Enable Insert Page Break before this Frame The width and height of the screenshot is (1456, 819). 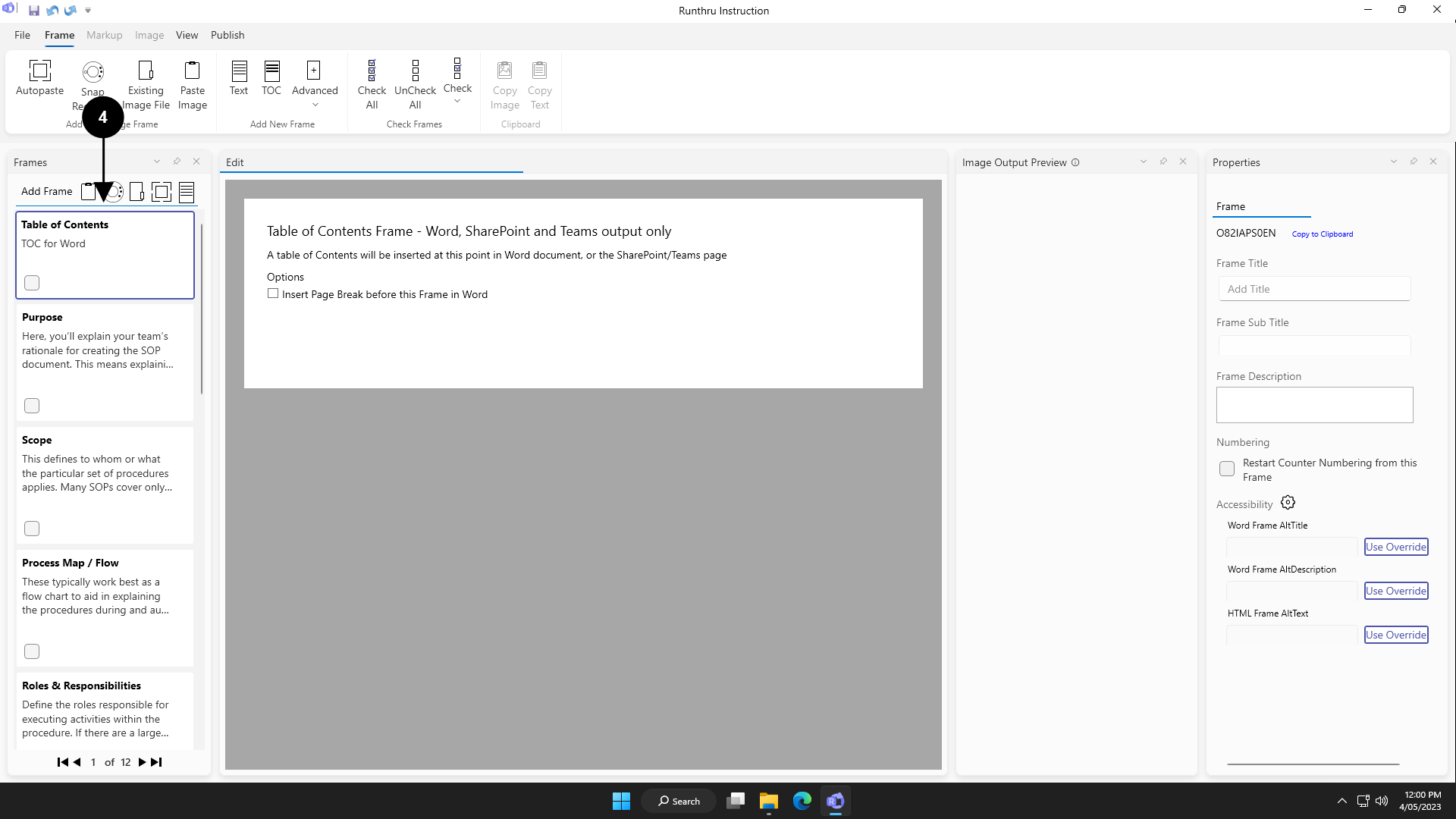pyautogui.click(x=273, y=293)
